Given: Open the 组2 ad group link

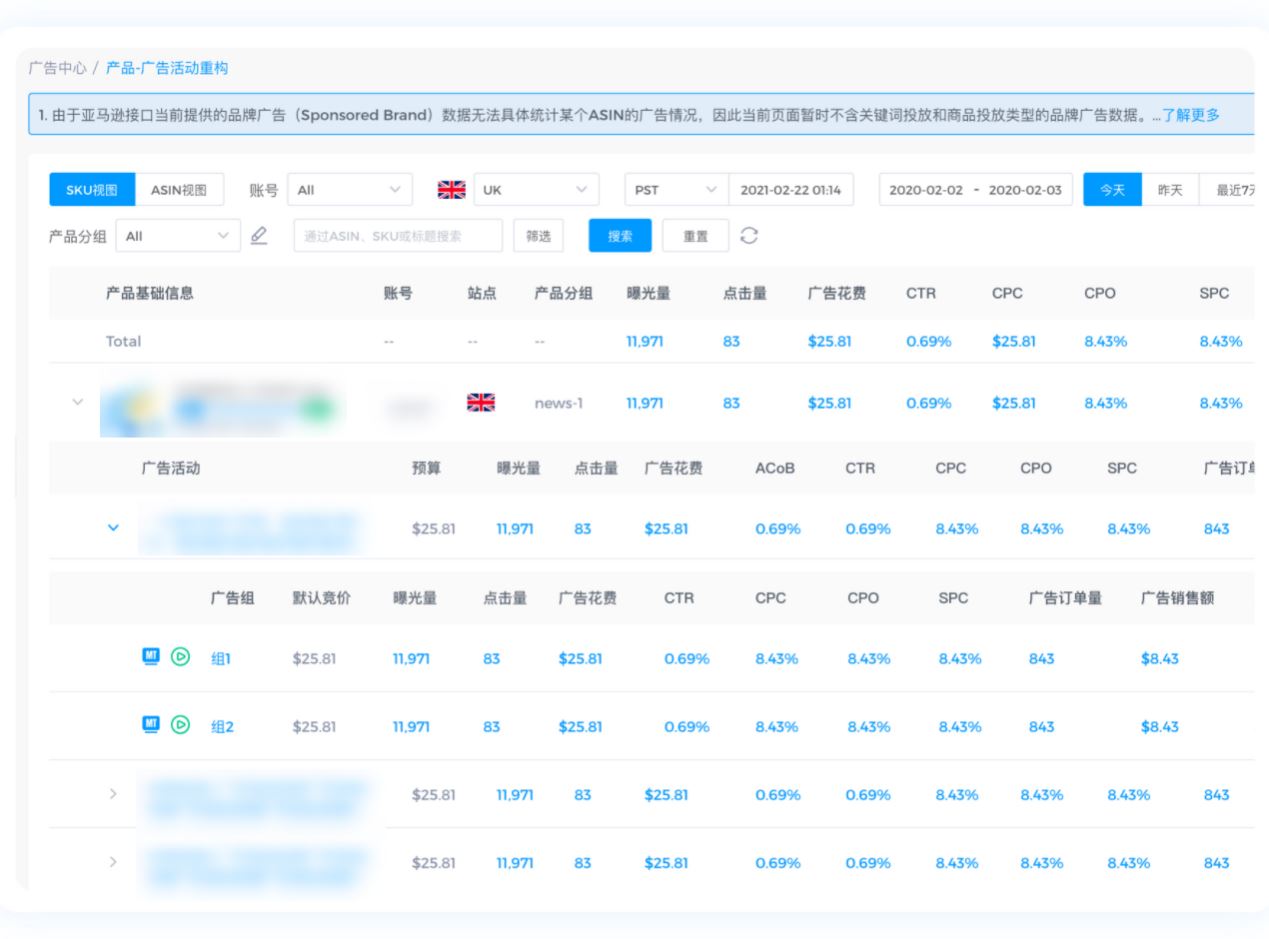Looking at the screenshot, I should click(222, 727).
